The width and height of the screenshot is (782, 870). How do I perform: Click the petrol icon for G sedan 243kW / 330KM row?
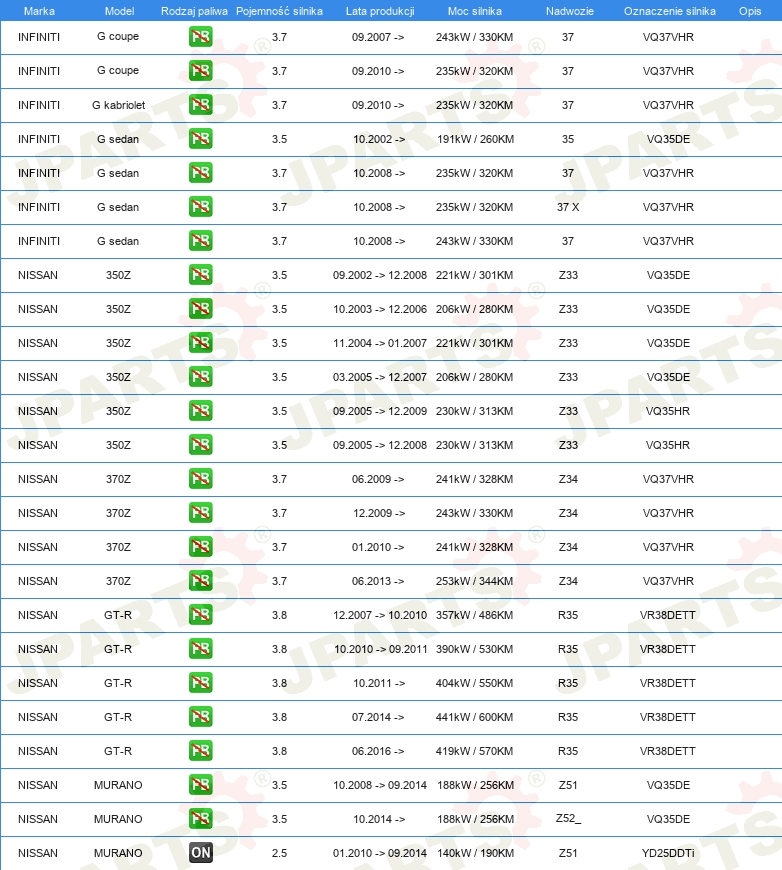coord(200,241)
